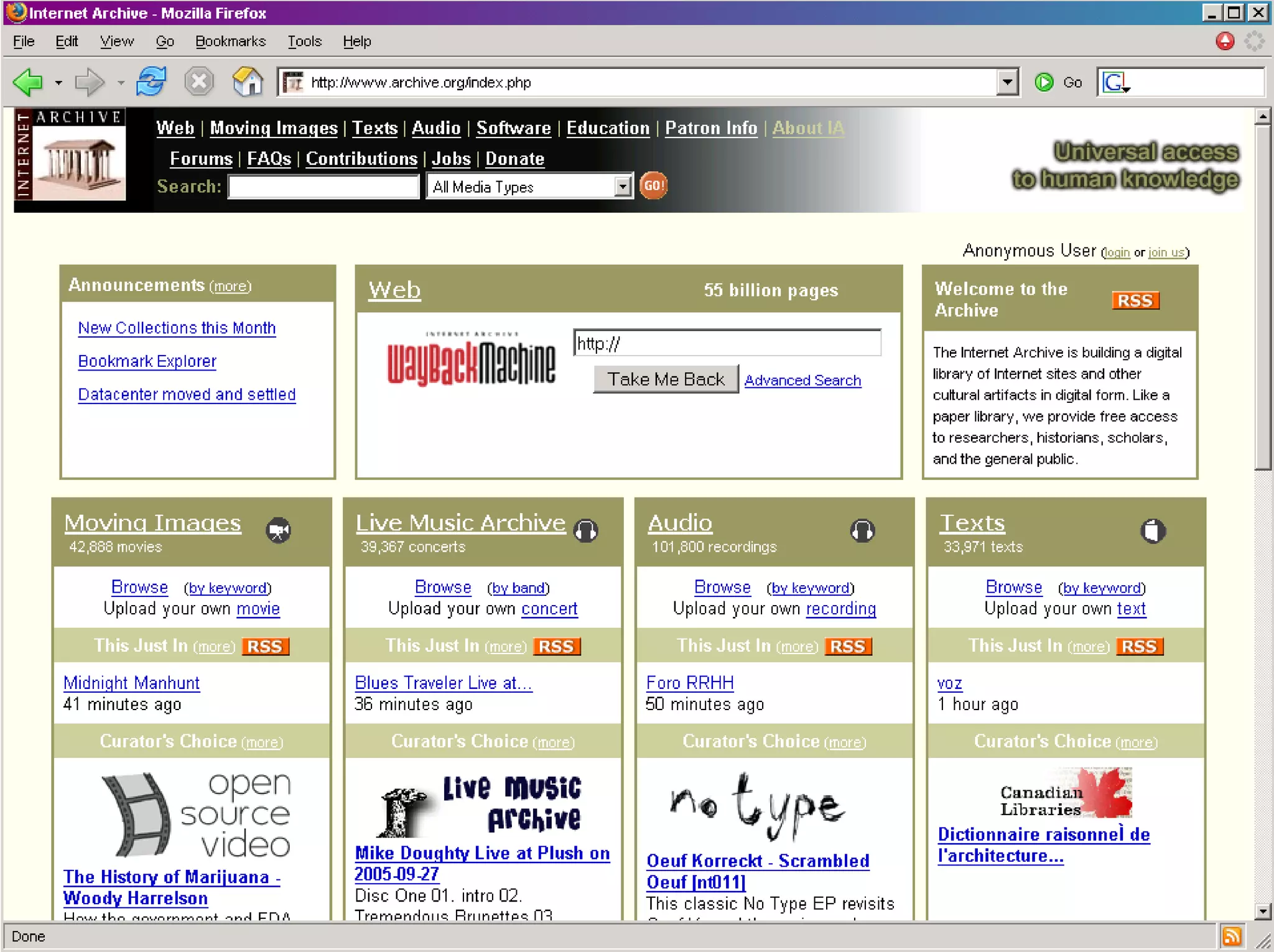Expand the Back button history arrow

tap(58, 83)
